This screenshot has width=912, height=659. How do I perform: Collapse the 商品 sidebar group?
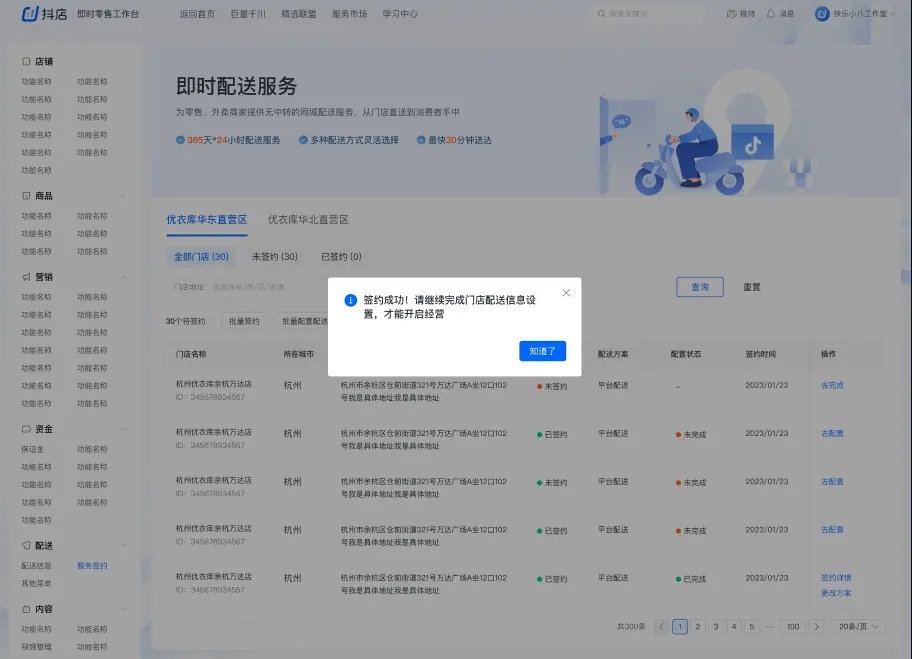[x=123, y=196]
